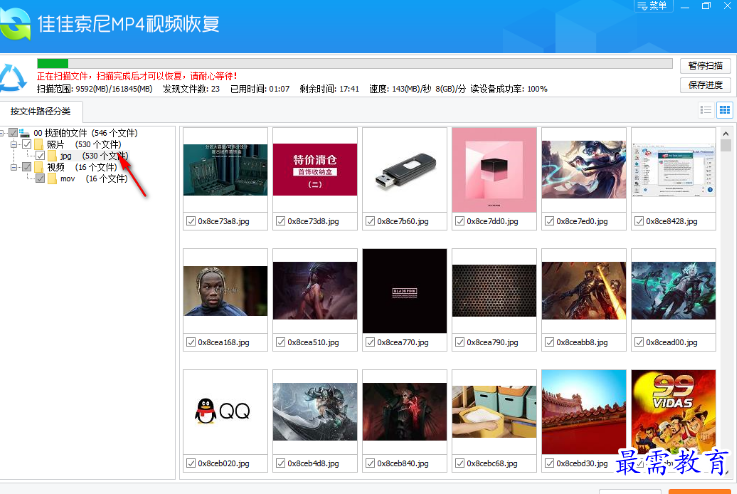Screen dimensions: 737x494
Task: Select the 照片 folder label
Action: [55, 144]
